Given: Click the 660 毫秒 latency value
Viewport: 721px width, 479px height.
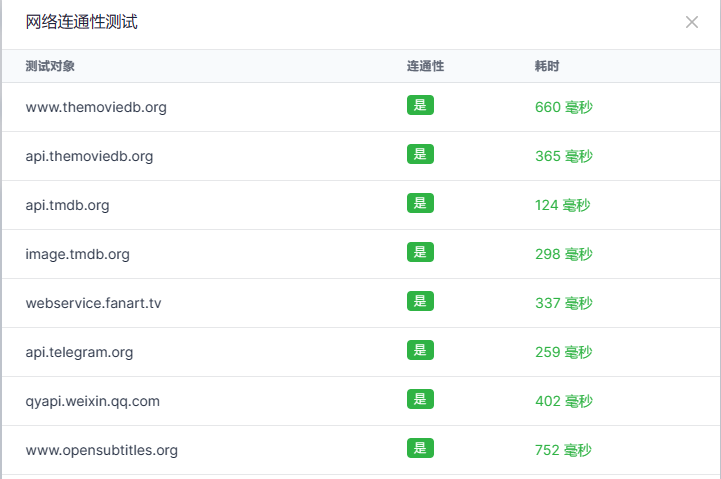Looking at the screenshot, I should coord(564,107).
